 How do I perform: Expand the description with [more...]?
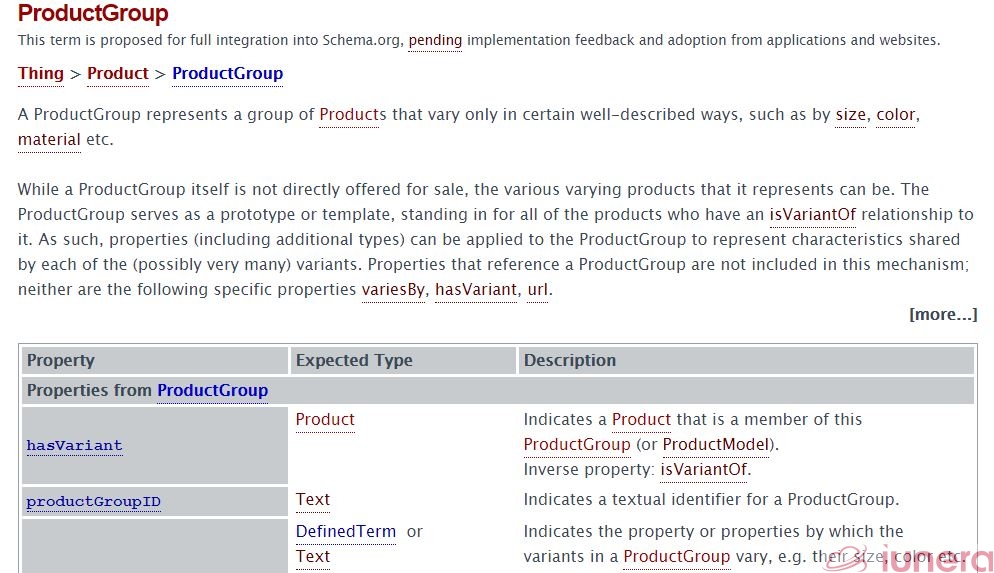point(943,314)
